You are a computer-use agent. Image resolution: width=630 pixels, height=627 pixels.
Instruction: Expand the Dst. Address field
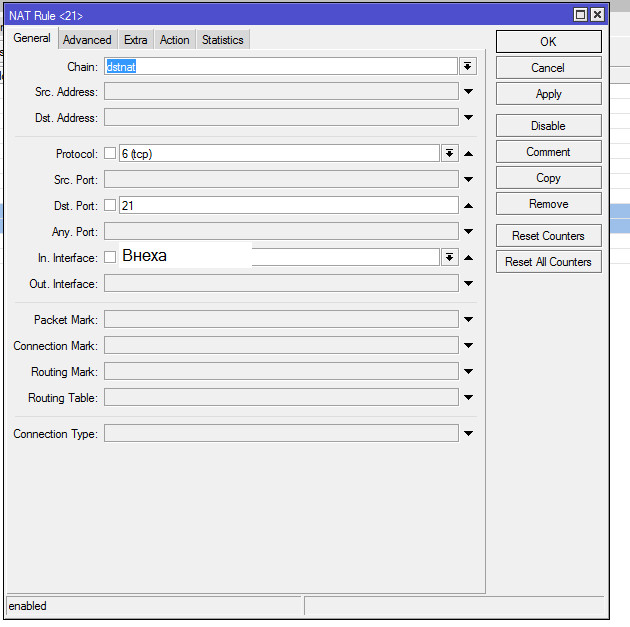coord(468,117)
